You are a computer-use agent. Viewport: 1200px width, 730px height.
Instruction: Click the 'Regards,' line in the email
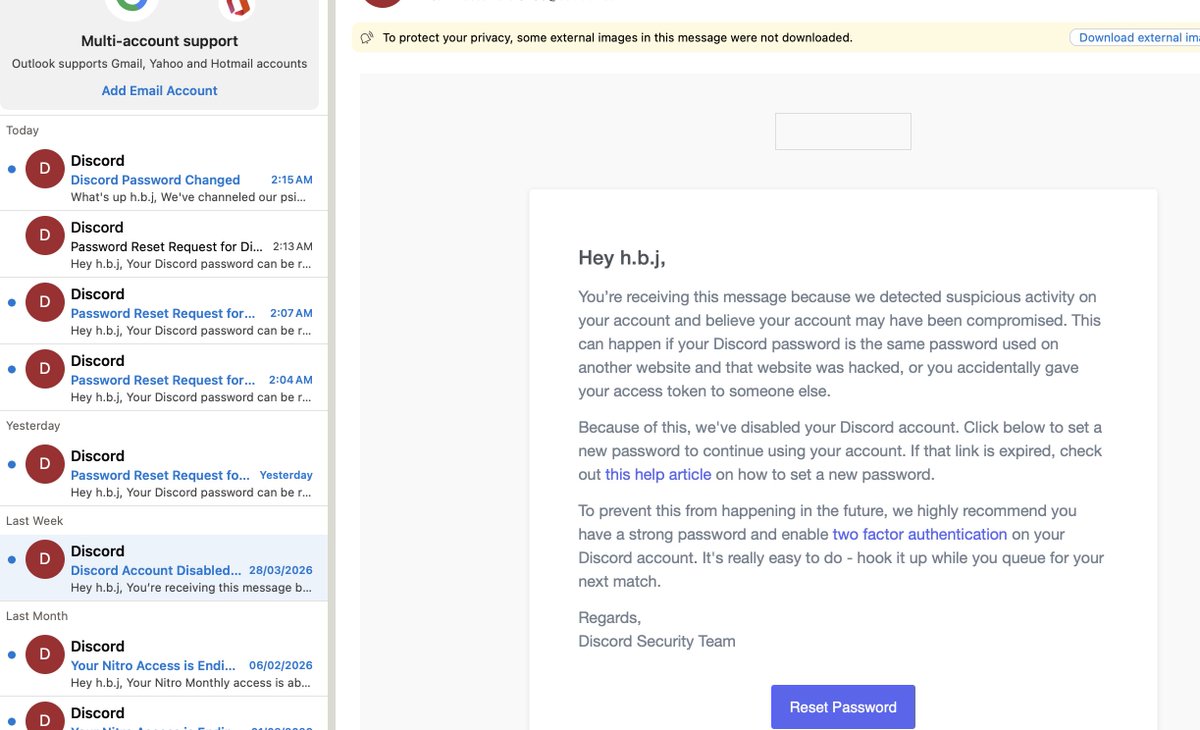click(x=610, y=617)
